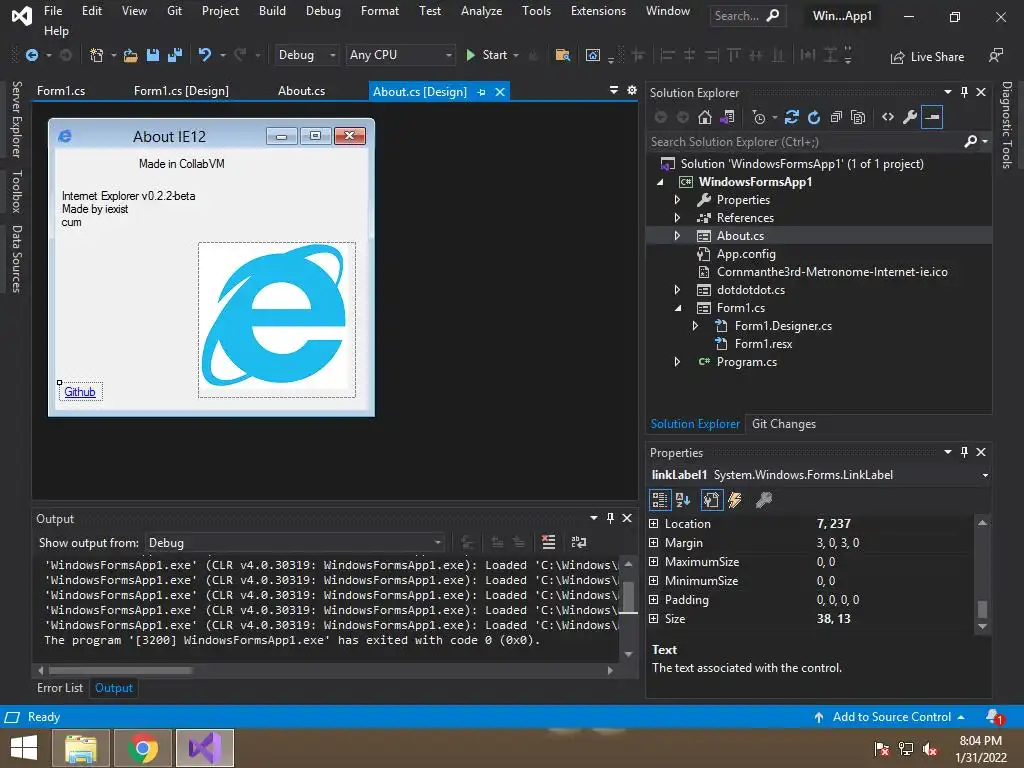Click the Pending Changes Filter clock icon
This screenshot has width=1024, height=768.
coord(758,118)
